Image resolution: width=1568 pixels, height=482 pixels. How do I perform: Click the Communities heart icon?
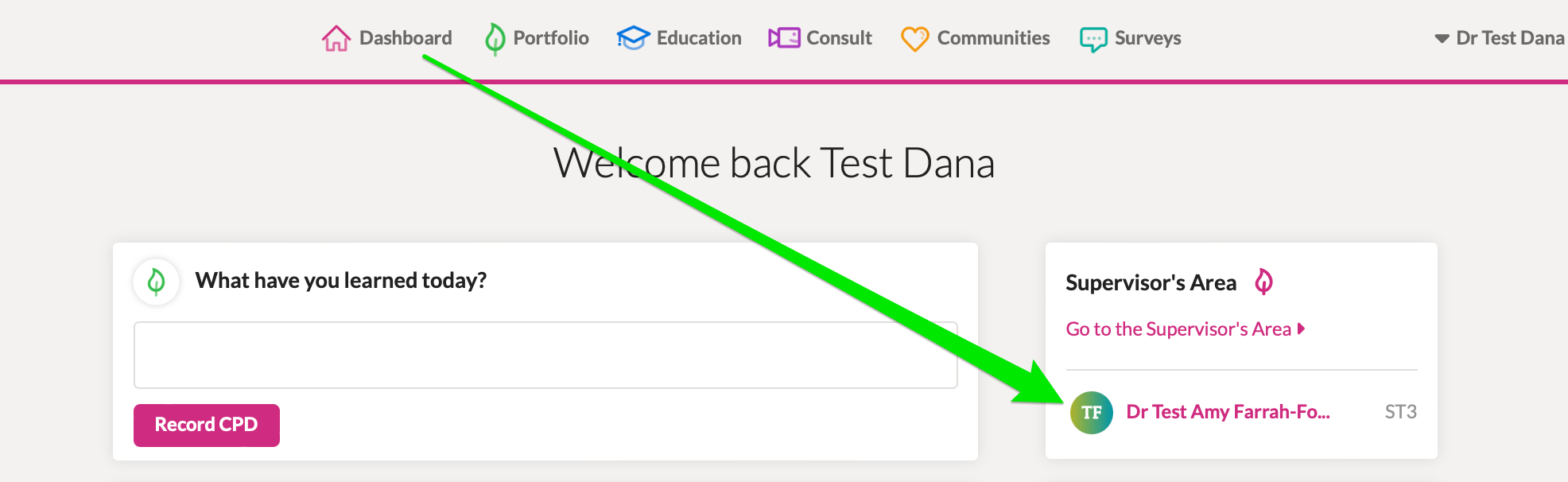pyautogui.click(x=915, y=38)
